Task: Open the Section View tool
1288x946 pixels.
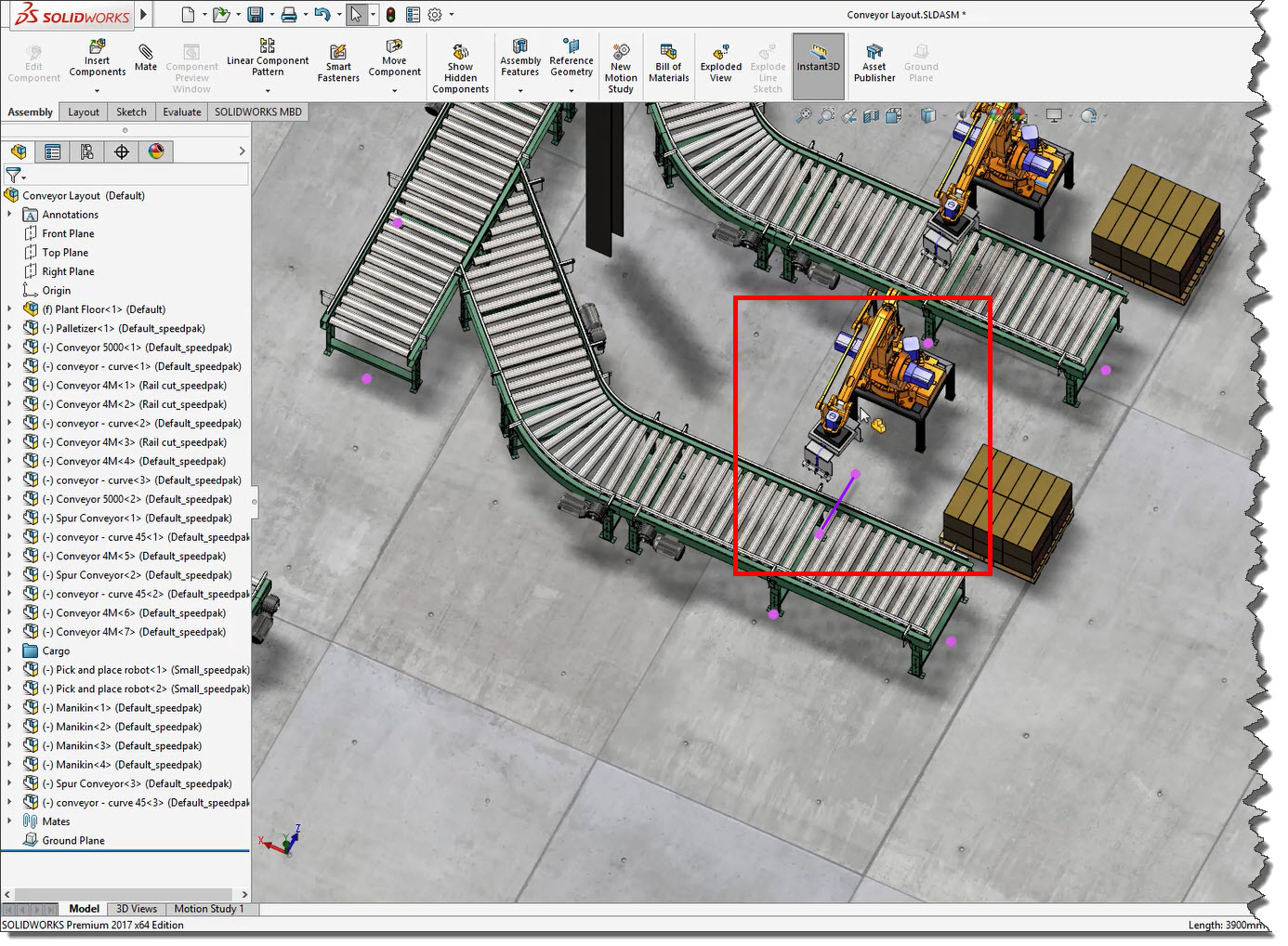Action: pyautogui.click(x=871, y=115)
